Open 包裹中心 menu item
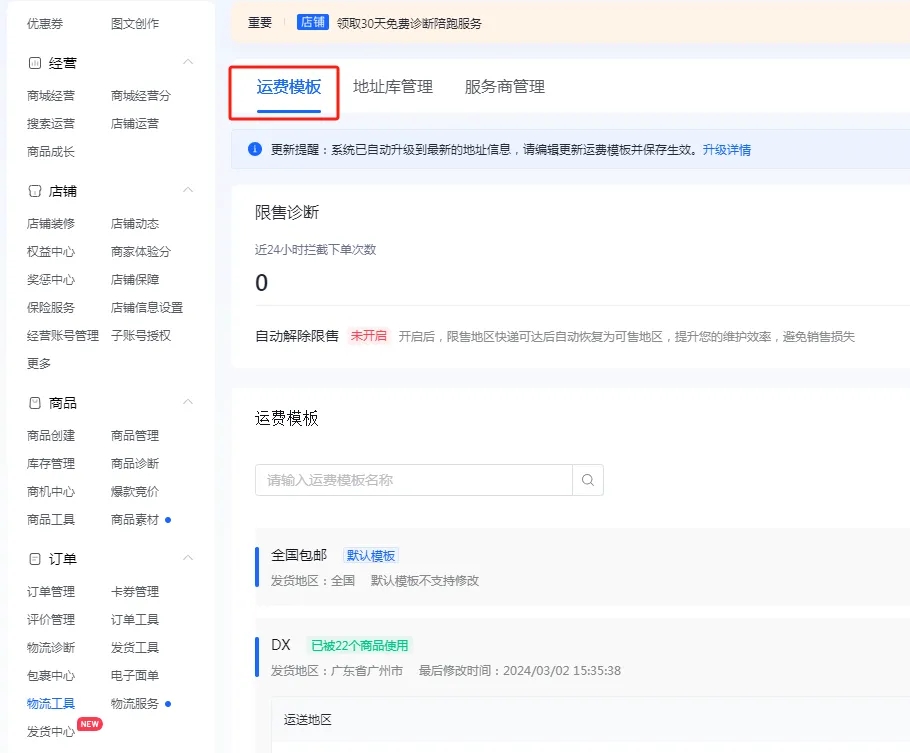This screenshot has width=910, height=753. tap(50, 675)
